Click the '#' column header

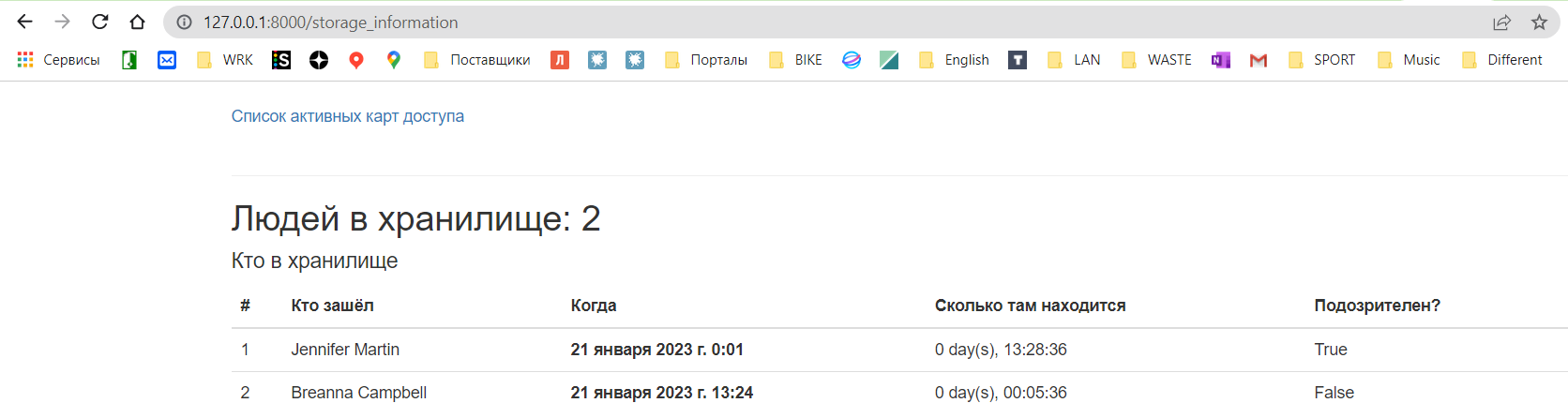tap(246, 306)
